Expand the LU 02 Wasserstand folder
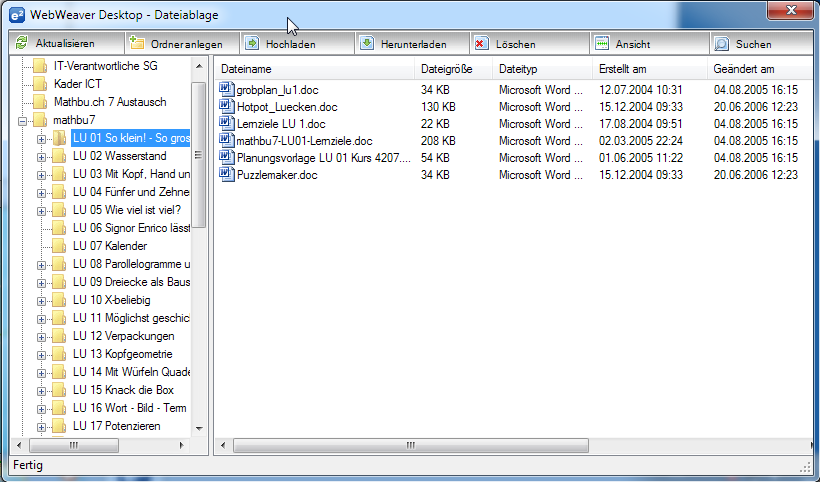This screenshot has height=482, width=820. click(x=42, y=156)
